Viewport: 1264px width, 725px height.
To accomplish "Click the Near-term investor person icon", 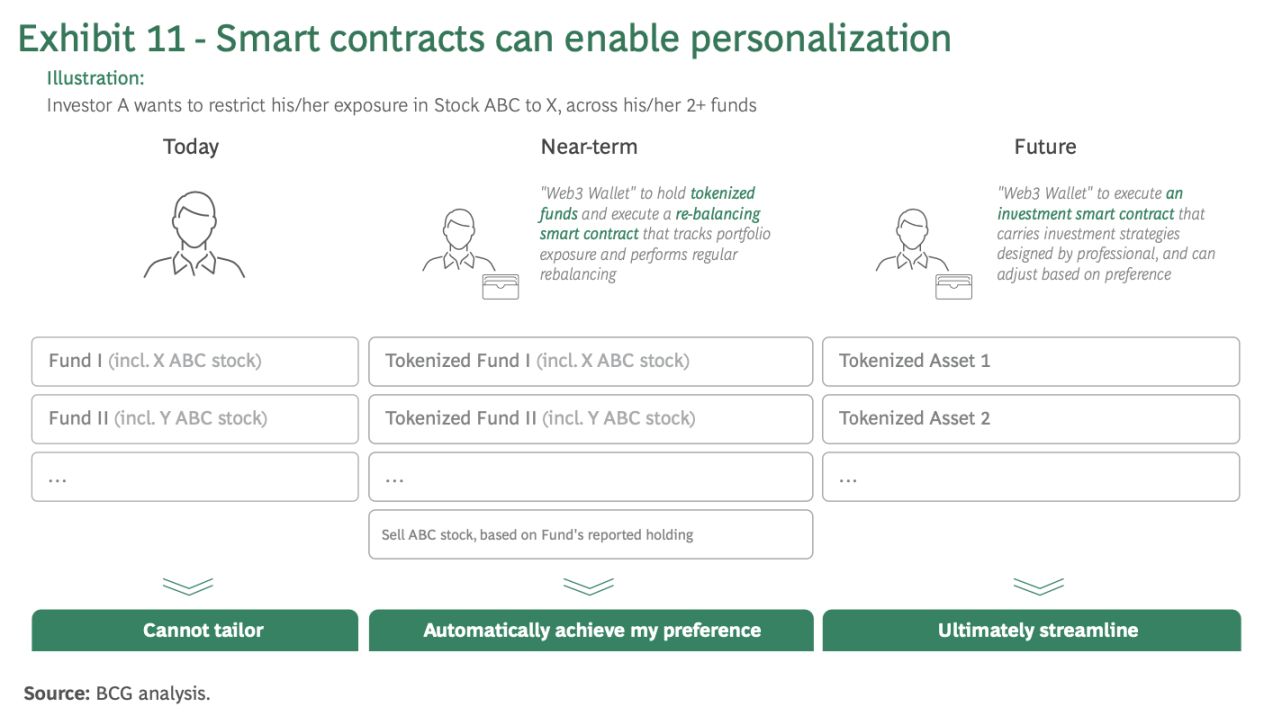I will click(457, 241).
